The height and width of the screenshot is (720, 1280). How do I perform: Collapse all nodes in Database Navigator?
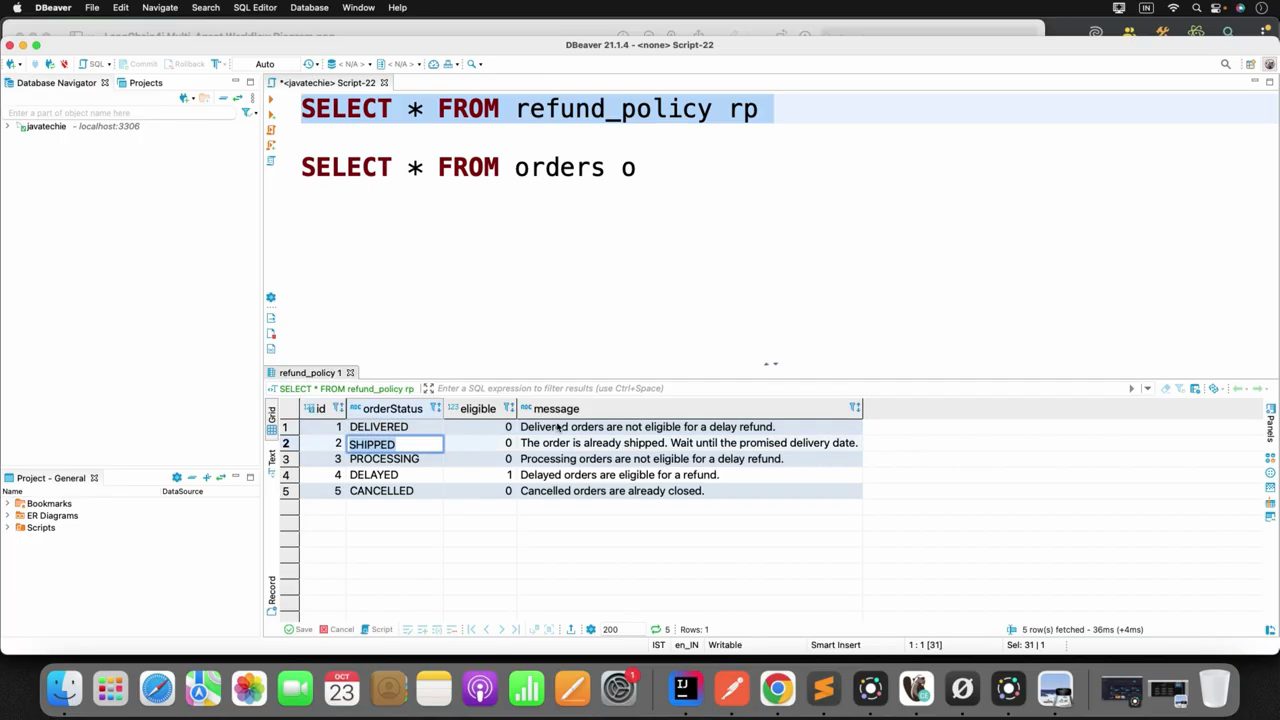pyautogui.click(x=223, y=98)
